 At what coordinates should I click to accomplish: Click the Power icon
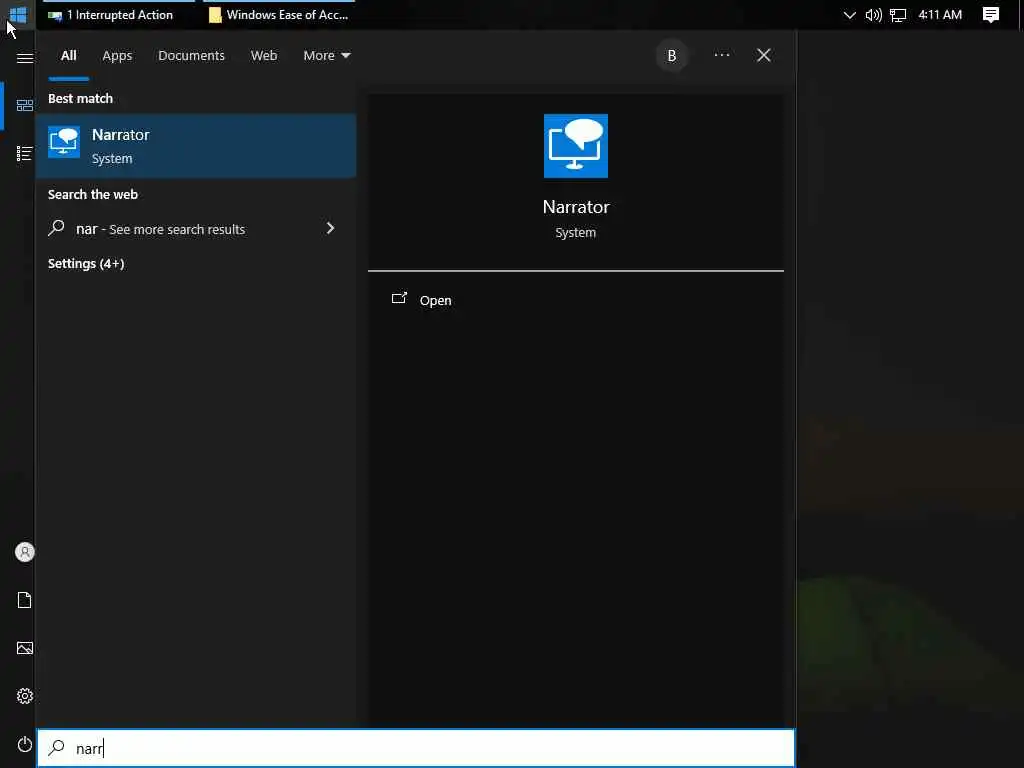pyautogui.click(x=25, y=744)
